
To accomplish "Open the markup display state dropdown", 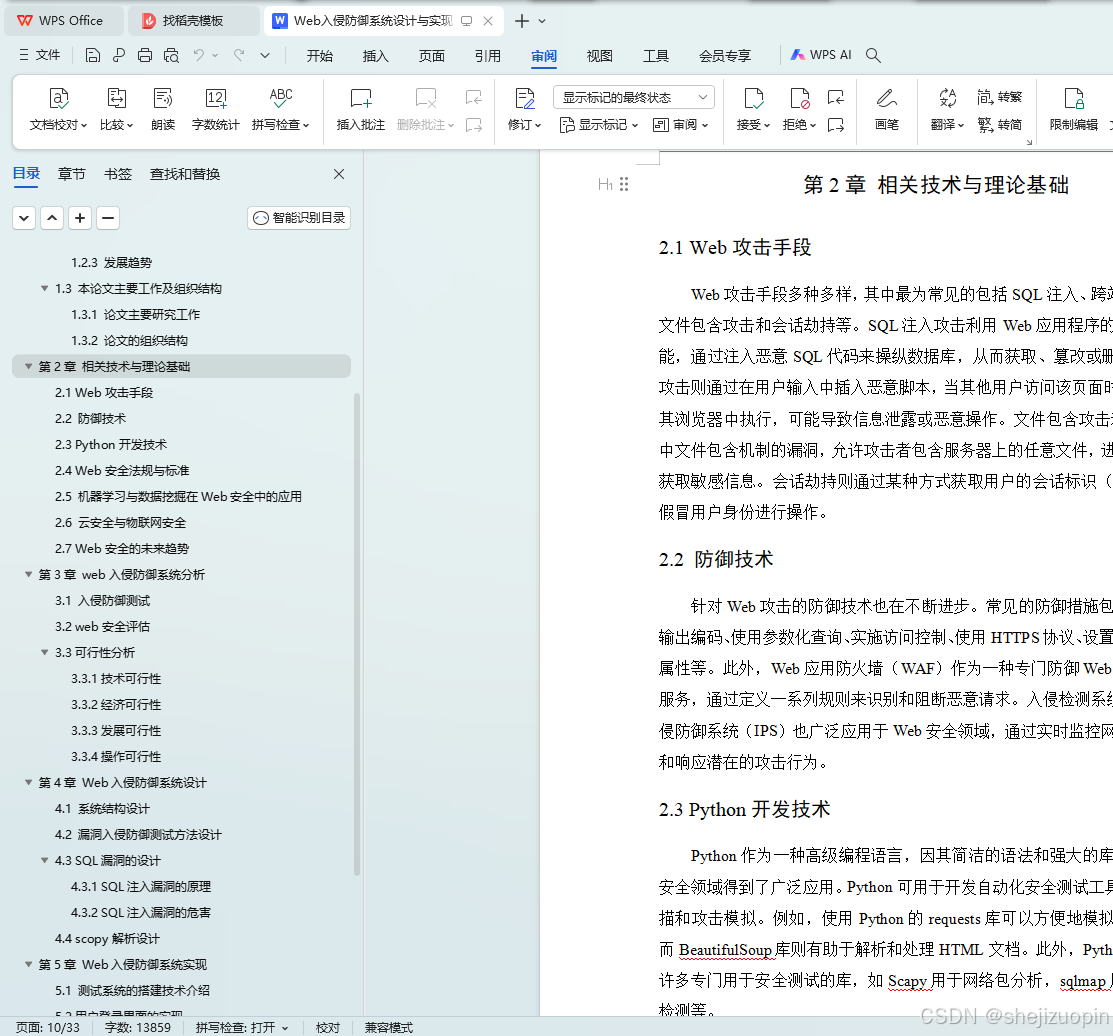I will pyautogui.click(x=634, y=97).
